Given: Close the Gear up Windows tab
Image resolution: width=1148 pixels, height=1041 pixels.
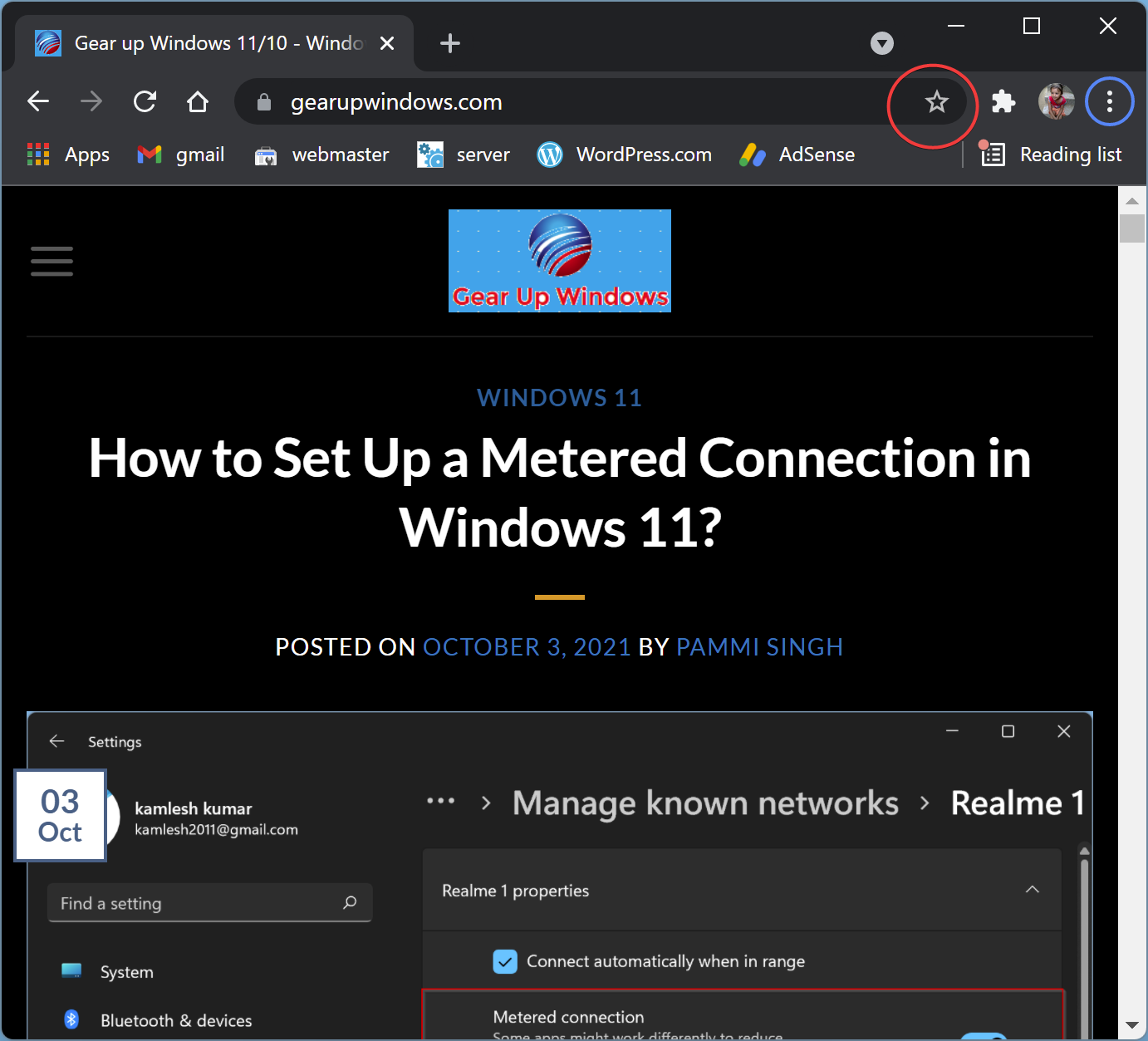Looking at the screenshot, I should point(387,43).
